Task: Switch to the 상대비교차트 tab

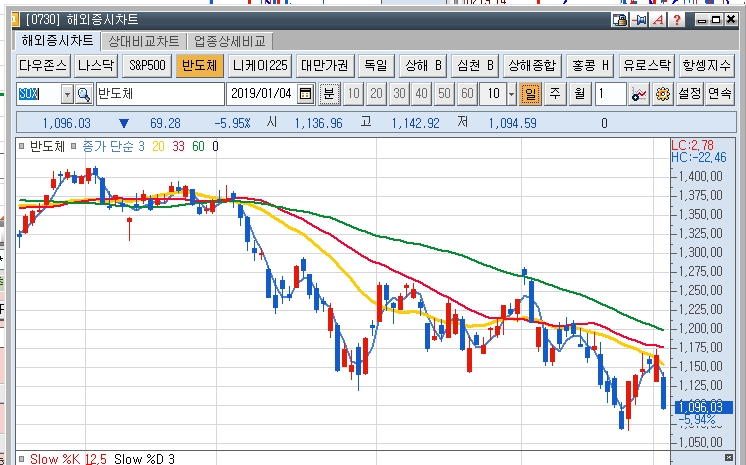Action: (x=144, y=41)
